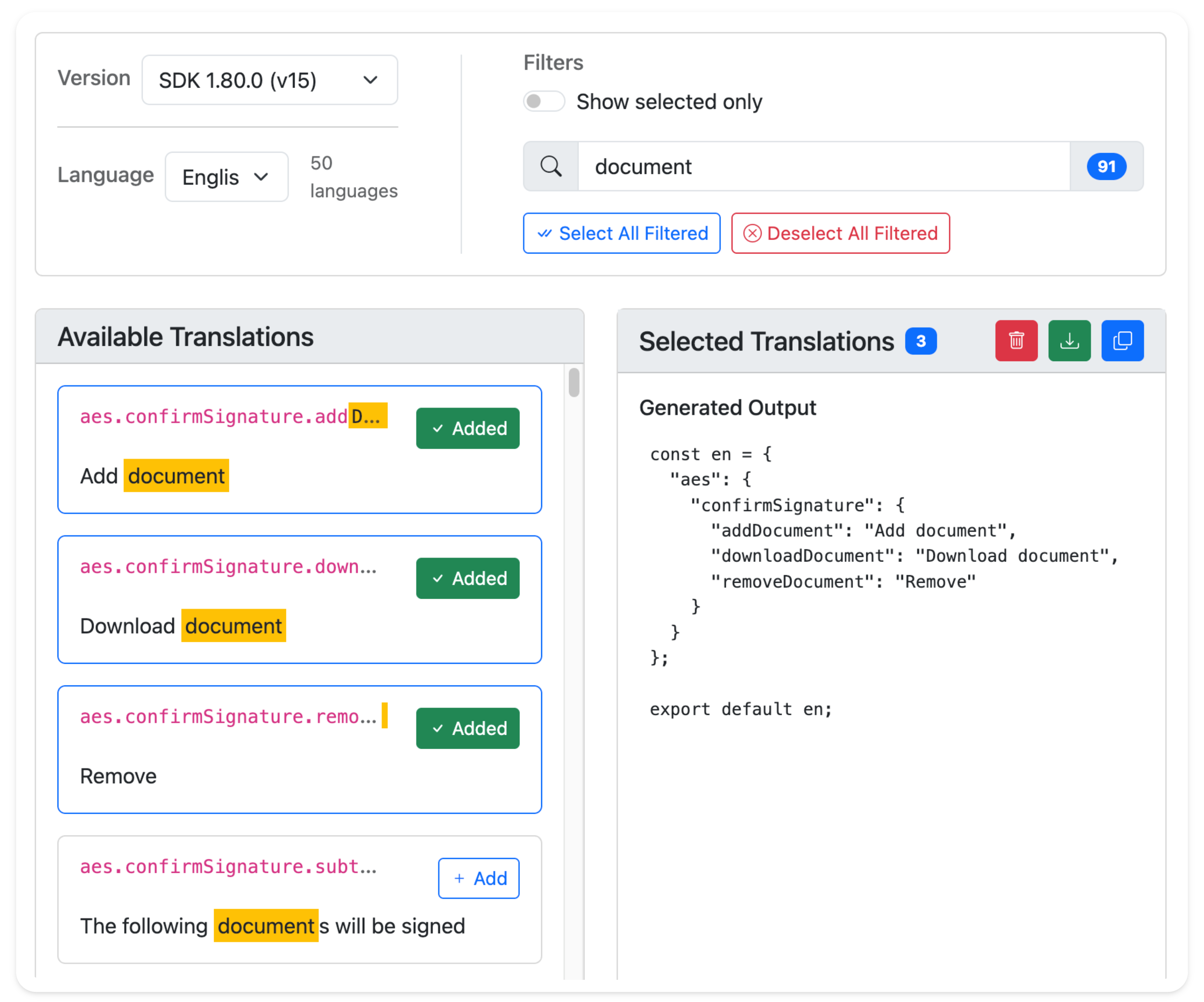Click into the document search field

(823, 166)
